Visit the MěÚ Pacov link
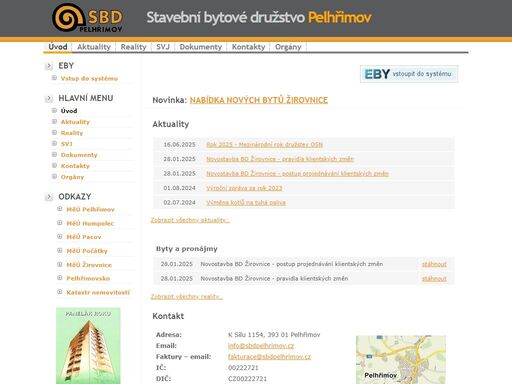 [x=84, y=237]
